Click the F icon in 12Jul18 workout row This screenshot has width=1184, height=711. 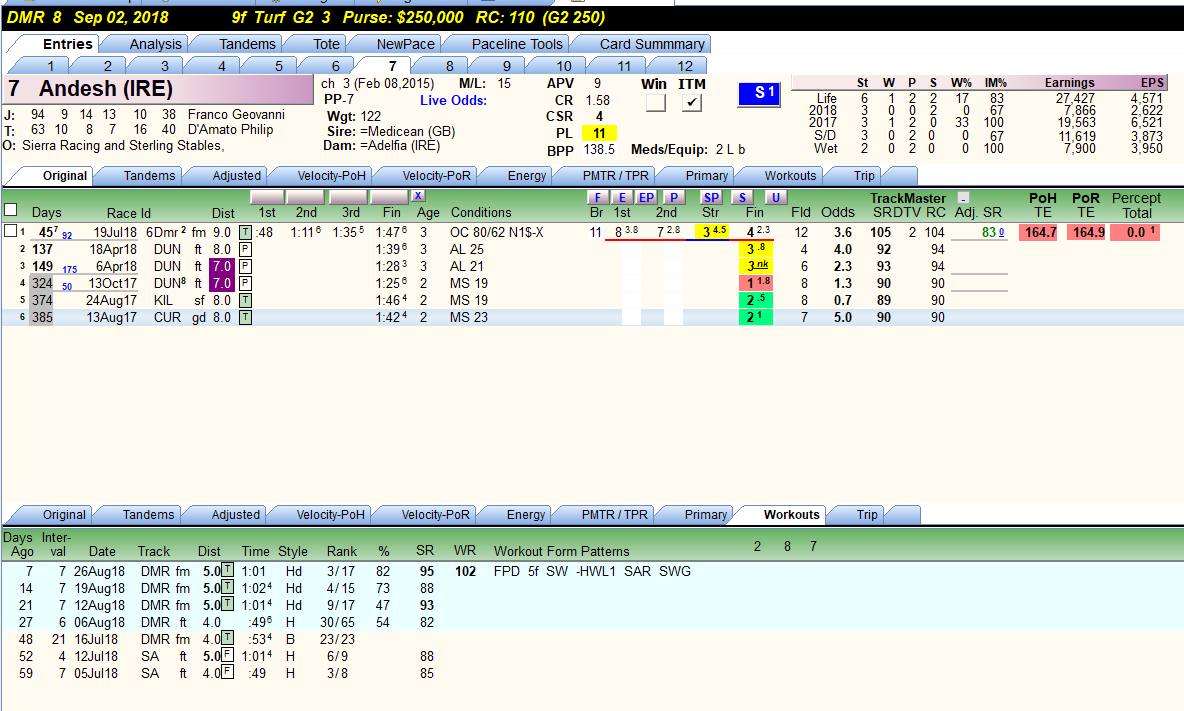[x=227, y=655]
